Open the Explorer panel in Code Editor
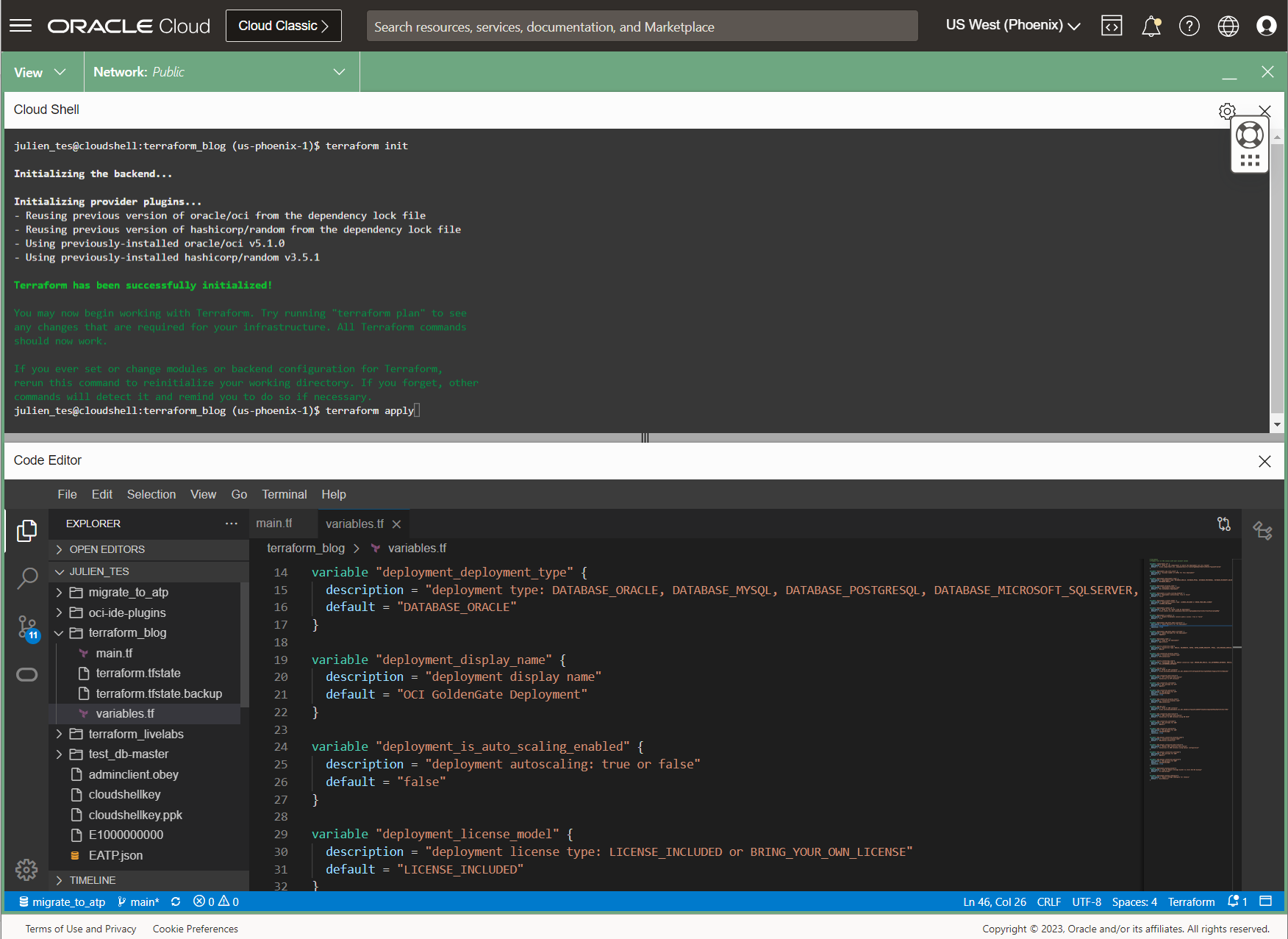 click(x=27, y=530)
